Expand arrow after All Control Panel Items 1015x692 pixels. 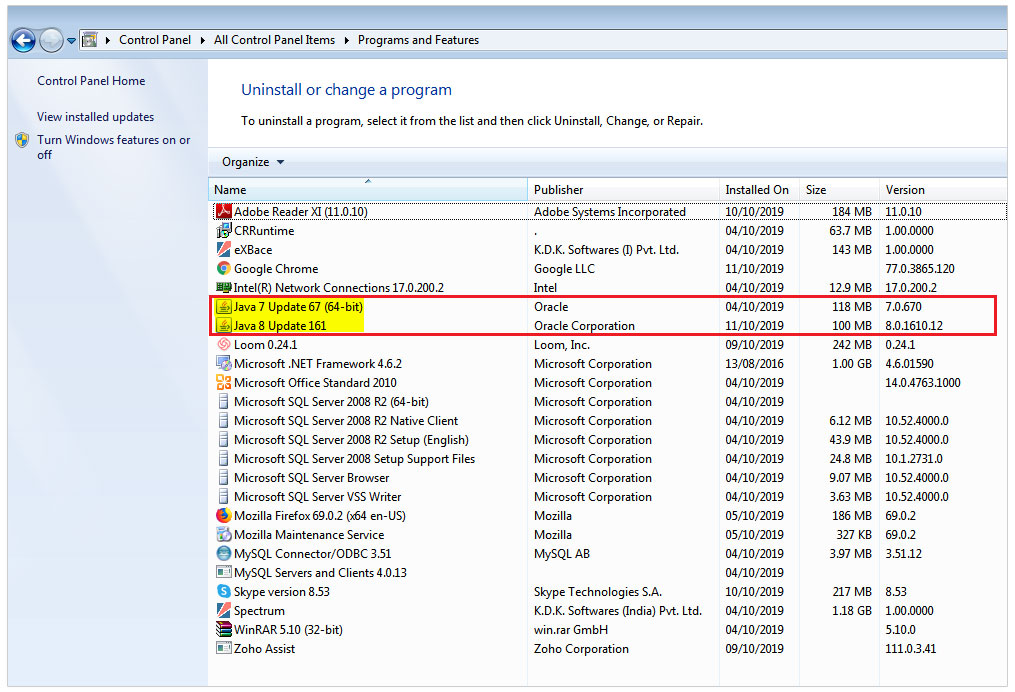pyautogui.click(x=346, y=40)
